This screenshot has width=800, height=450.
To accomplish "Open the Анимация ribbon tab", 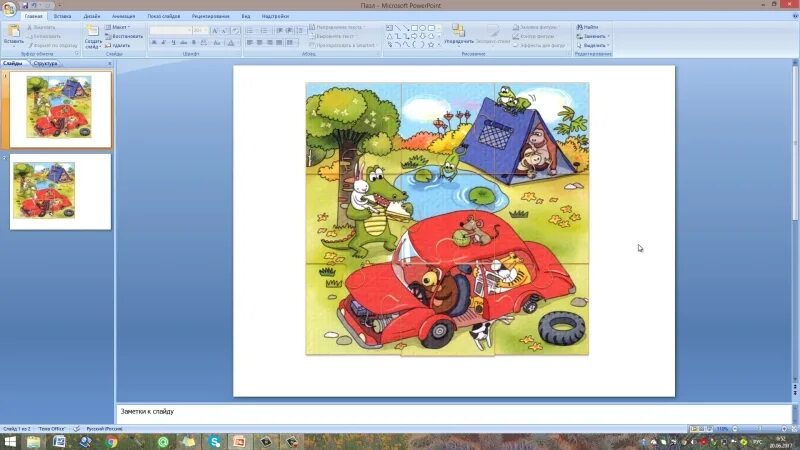I will [x=123, y=16].
